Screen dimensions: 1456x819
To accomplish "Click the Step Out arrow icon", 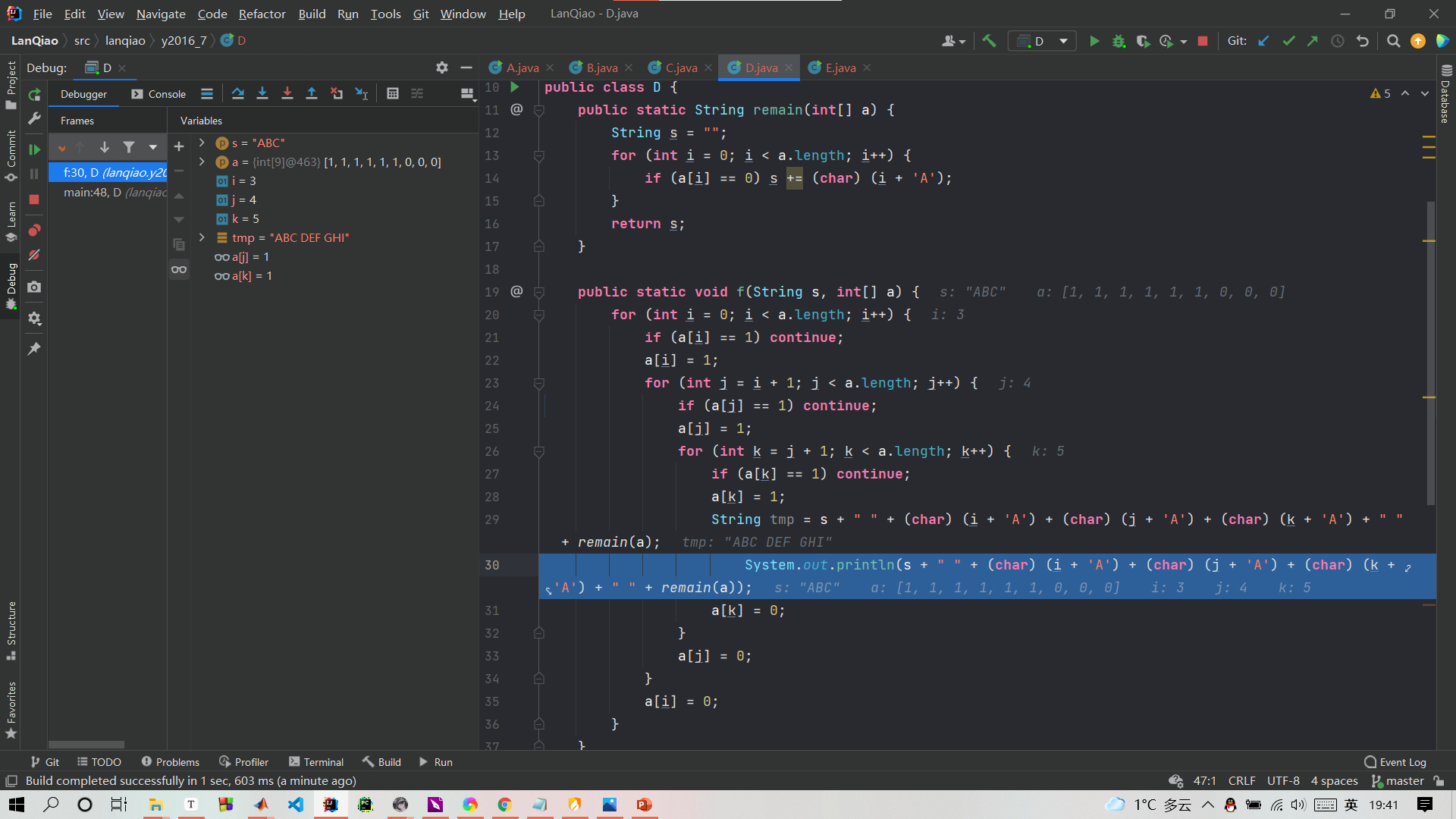I will click(x=312, y=93).
